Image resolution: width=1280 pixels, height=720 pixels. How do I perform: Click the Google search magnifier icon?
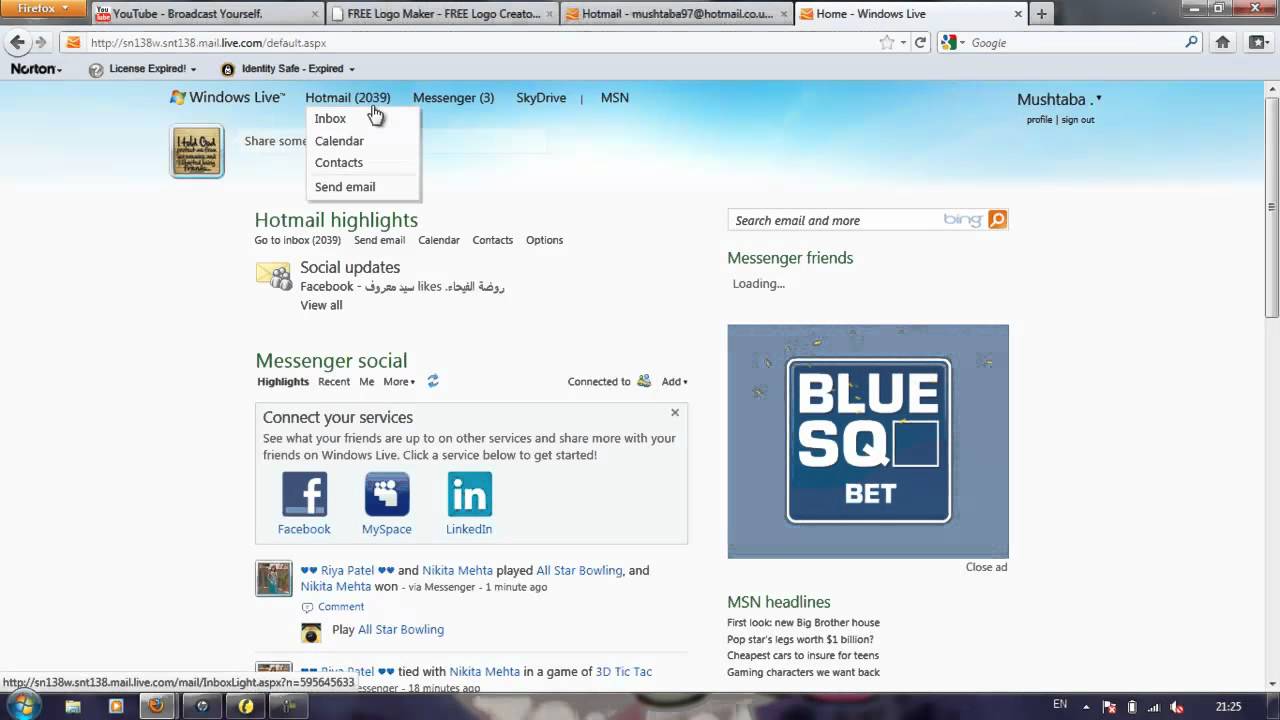[1191, 42]
